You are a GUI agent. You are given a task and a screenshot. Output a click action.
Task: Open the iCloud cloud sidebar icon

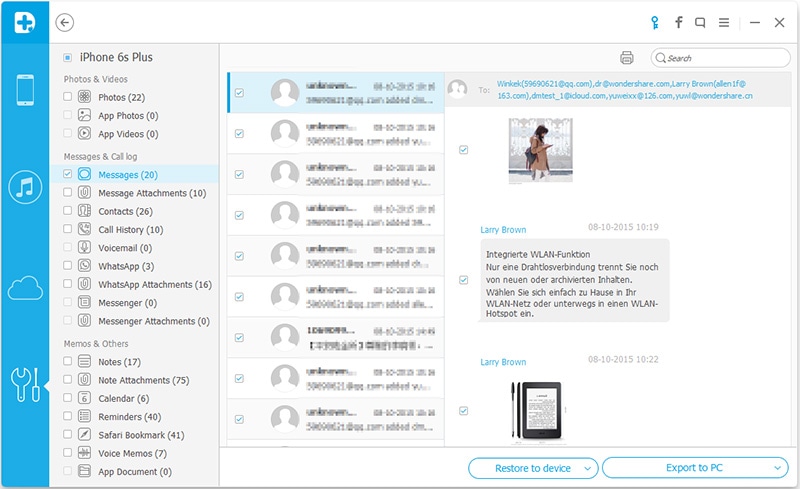click(x=25, y=288)
